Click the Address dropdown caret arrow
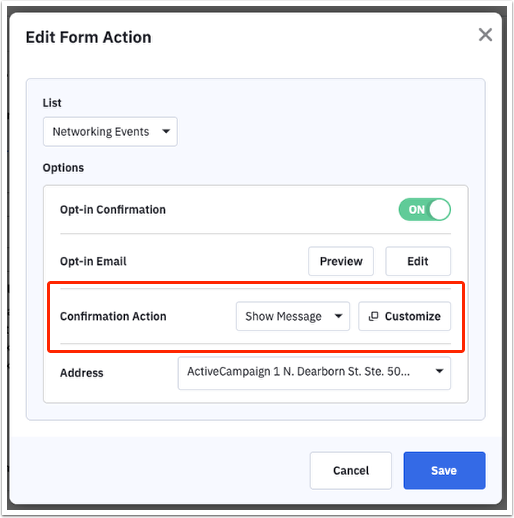514x518 pixels. coord(439,371)
